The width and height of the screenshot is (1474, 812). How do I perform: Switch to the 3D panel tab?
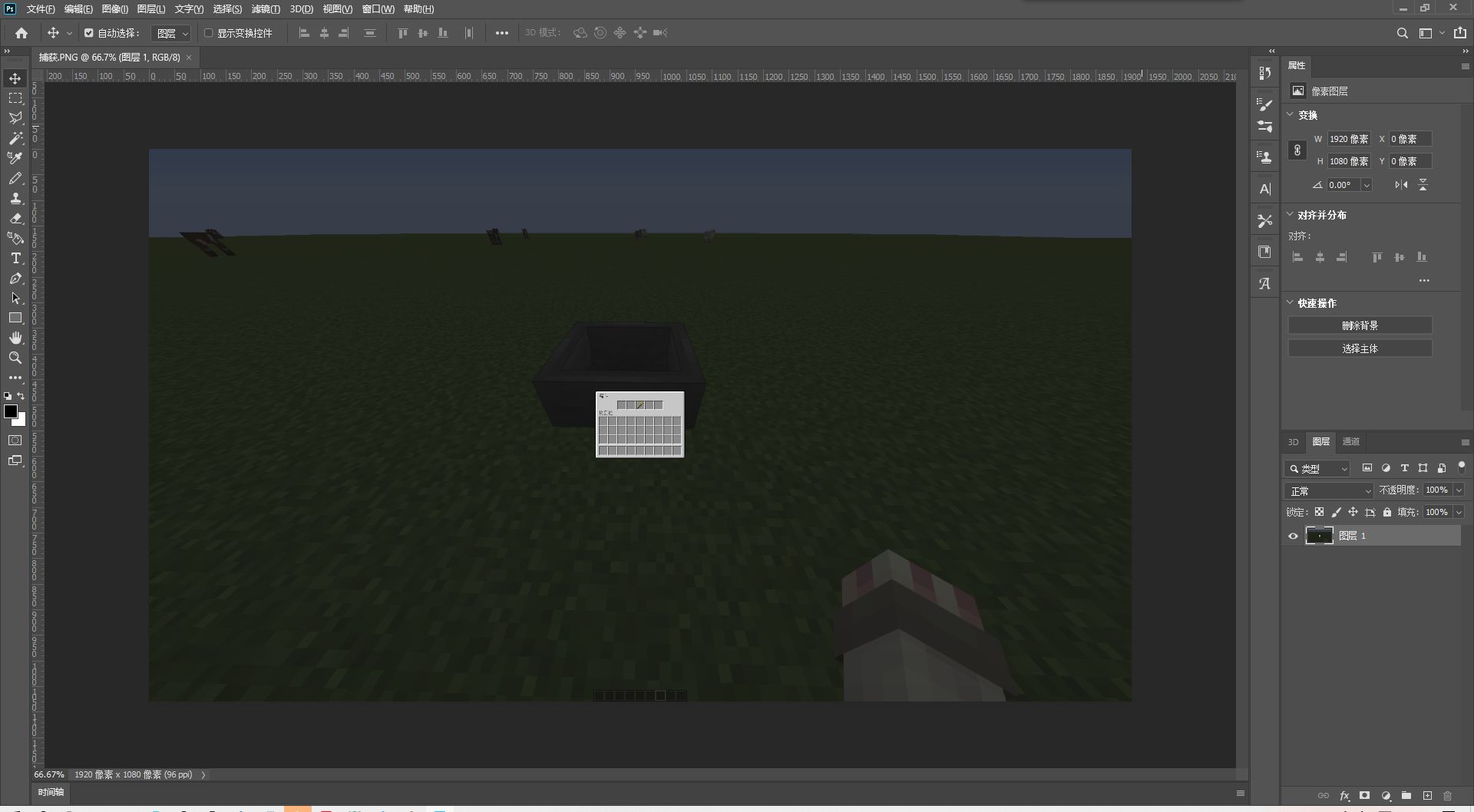(1294, 441)
